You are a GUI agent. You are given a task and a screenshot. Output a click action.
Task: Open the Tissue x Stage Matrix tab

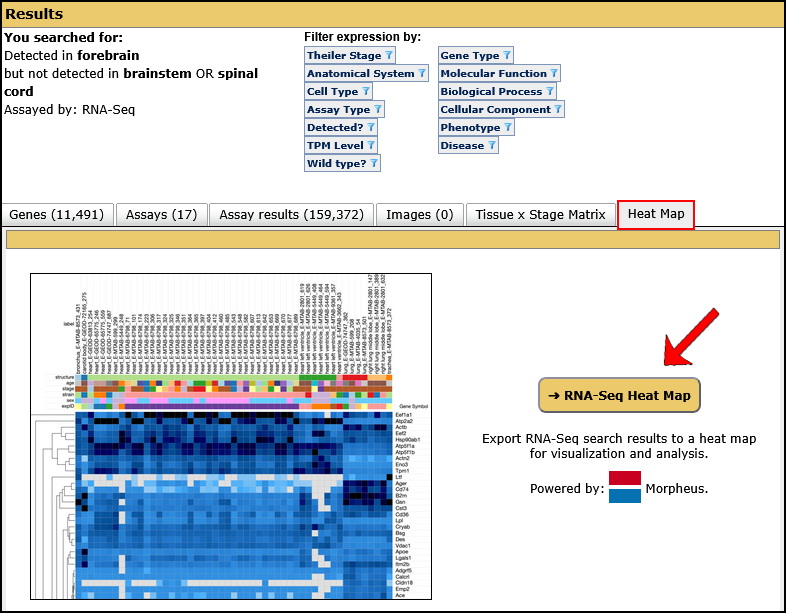point(539,214)
